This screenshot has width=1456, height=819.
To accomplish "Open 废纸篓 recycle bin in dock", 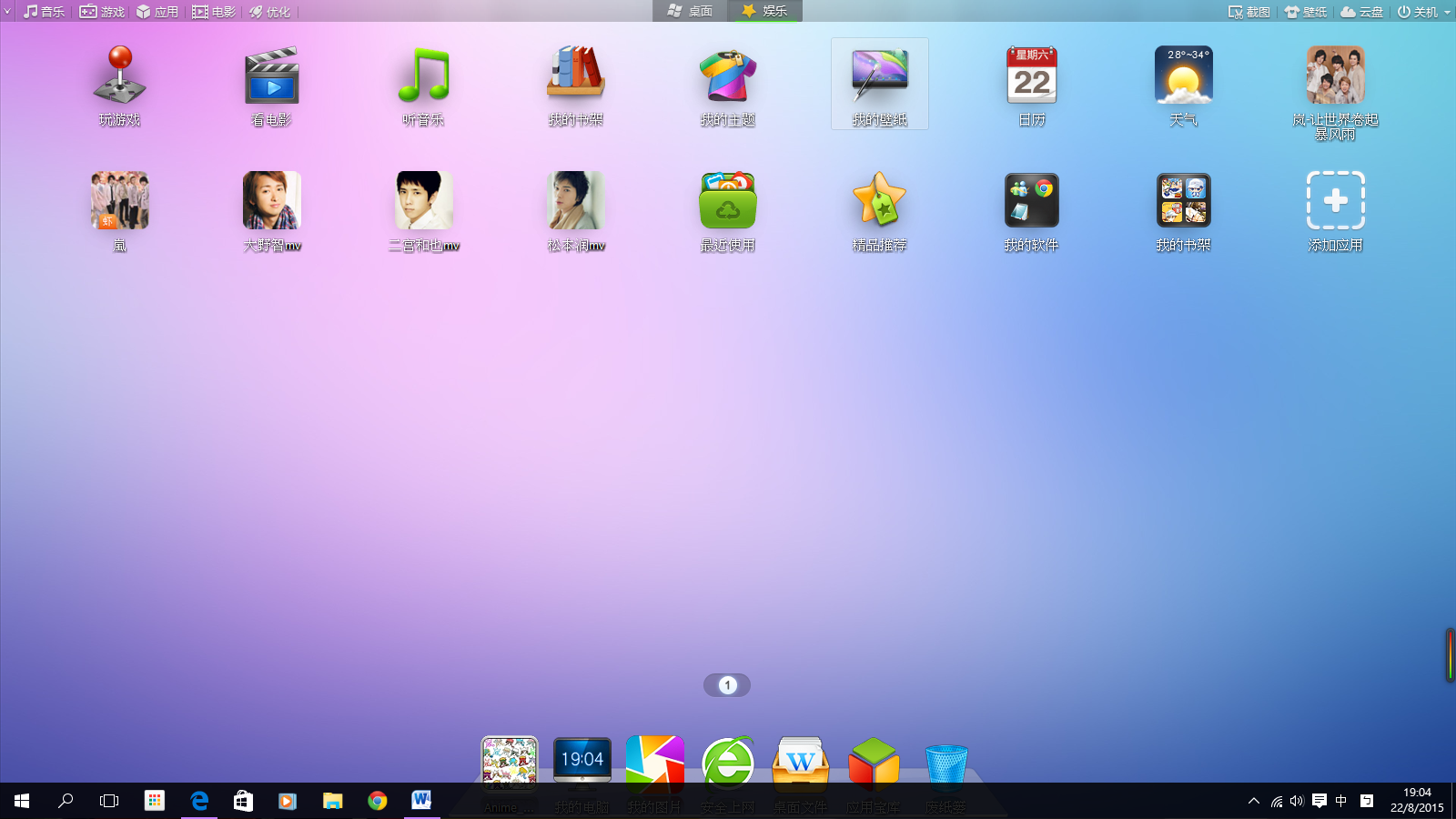I will pos(945,764).
